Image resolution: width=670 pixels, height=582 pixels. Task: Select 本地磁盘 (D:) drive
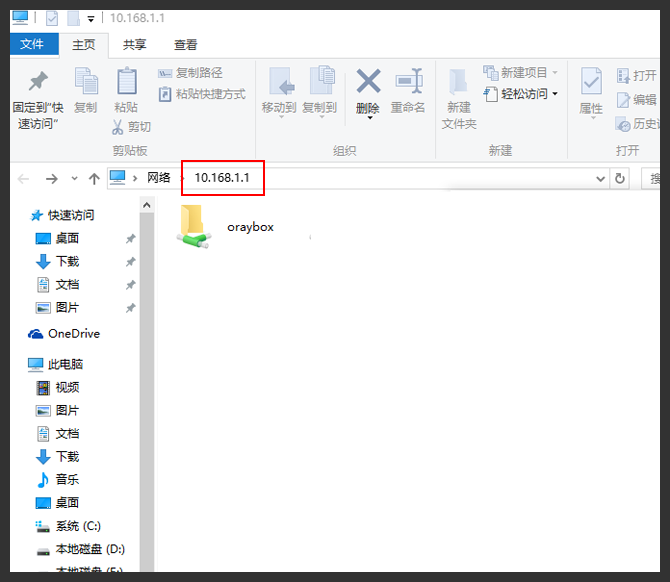tap(80, 549)
